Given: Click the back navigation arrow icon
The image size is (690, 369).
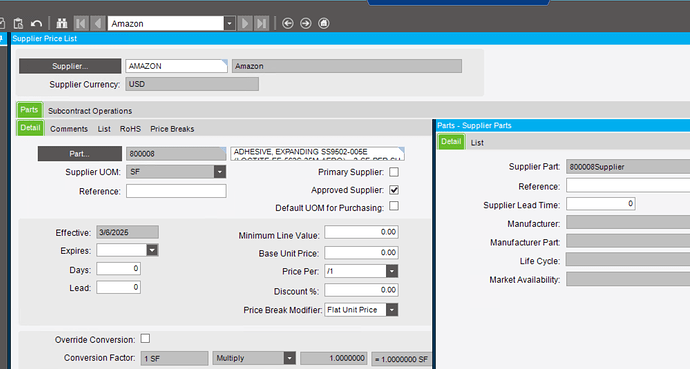Looking at the screenshot, I should click(x=288, y=23).
